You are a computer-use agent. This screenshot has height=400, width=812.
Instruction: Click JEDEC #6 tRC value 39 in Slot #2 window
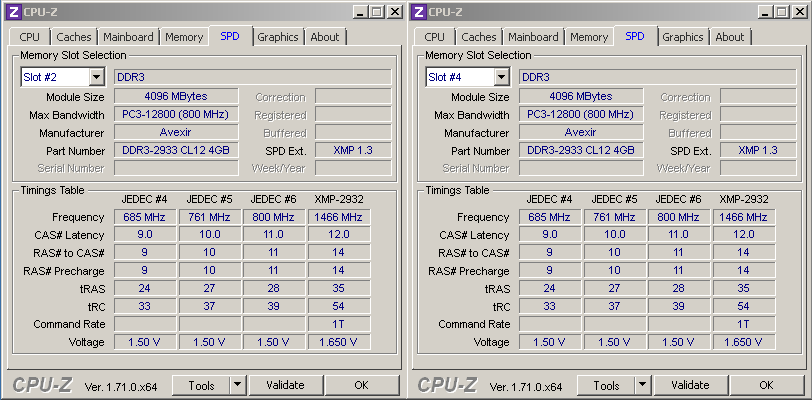coord(274,306)
